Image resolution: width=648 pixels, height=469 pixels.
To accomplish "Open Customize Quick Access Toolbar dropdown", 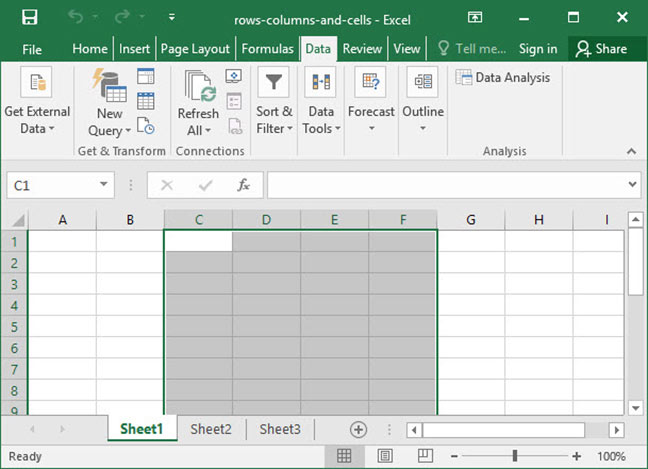I will [172, 17].
